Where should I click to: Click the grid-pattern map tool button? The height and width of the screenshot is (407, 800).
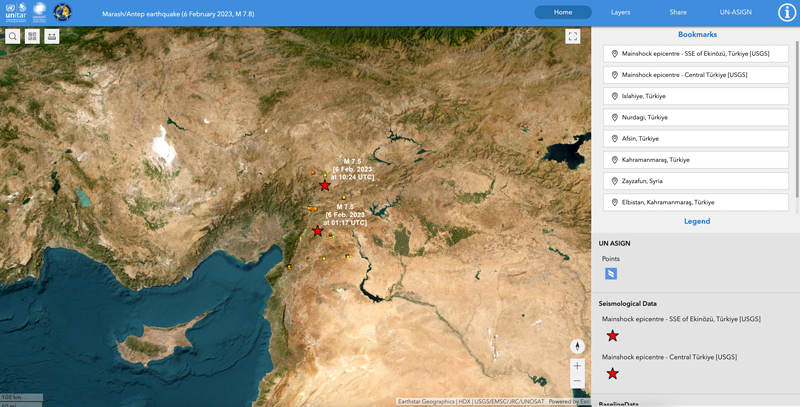pyautogui.click(x=32, y=36)
